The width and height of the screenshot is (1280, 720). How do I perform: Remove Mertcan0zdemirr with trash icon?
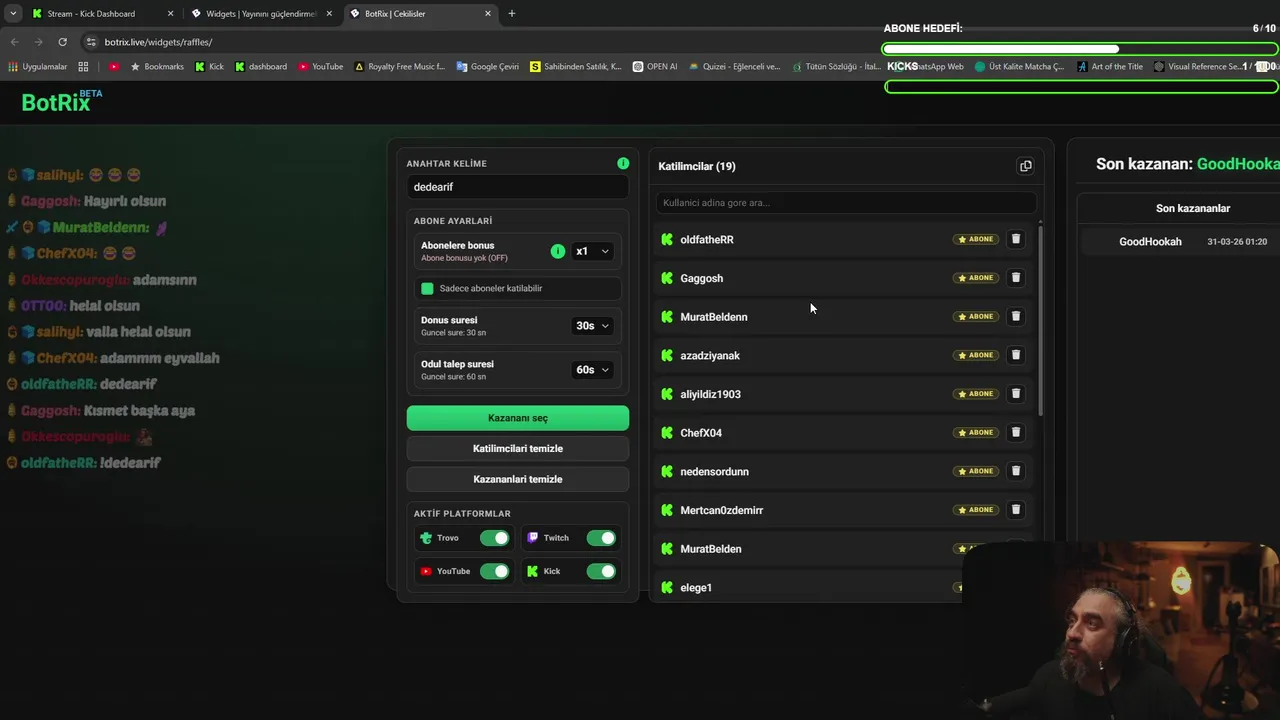click(1016, 510)
